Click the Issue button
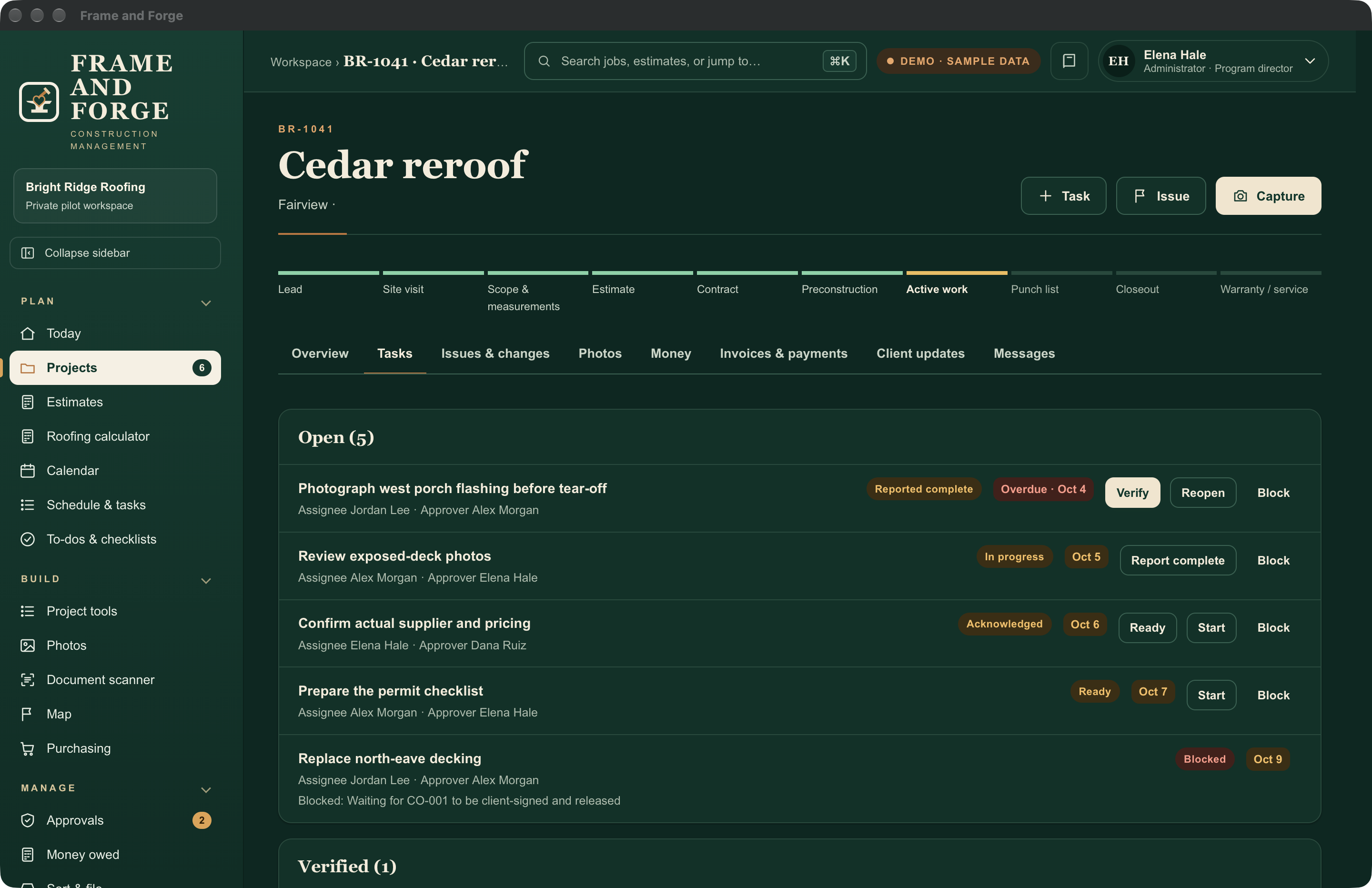The height and width of the screenshot is (888, 1372). 1160,196
